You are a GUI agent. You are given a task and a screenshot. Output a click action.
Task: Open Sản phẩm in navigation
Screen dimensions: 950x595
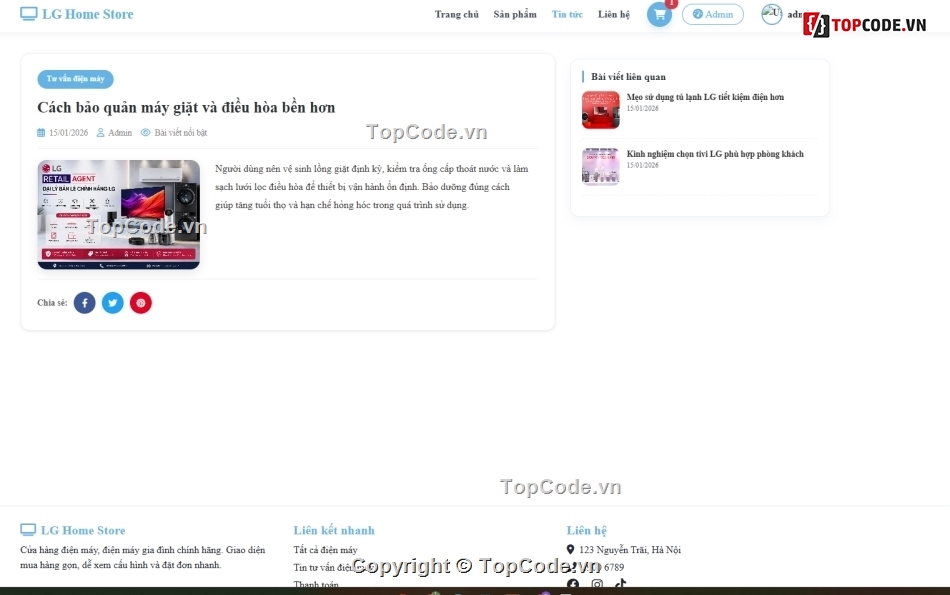(x=515, y=15)
